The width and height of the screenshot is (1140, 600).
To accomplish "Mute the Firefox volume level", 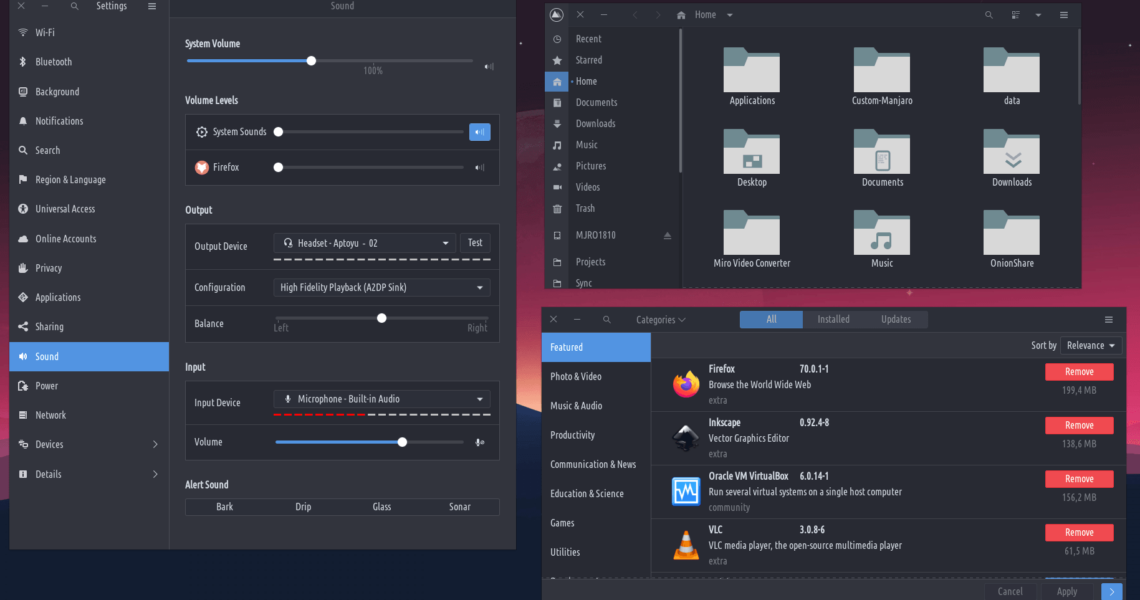I will (x=480, y=168).
